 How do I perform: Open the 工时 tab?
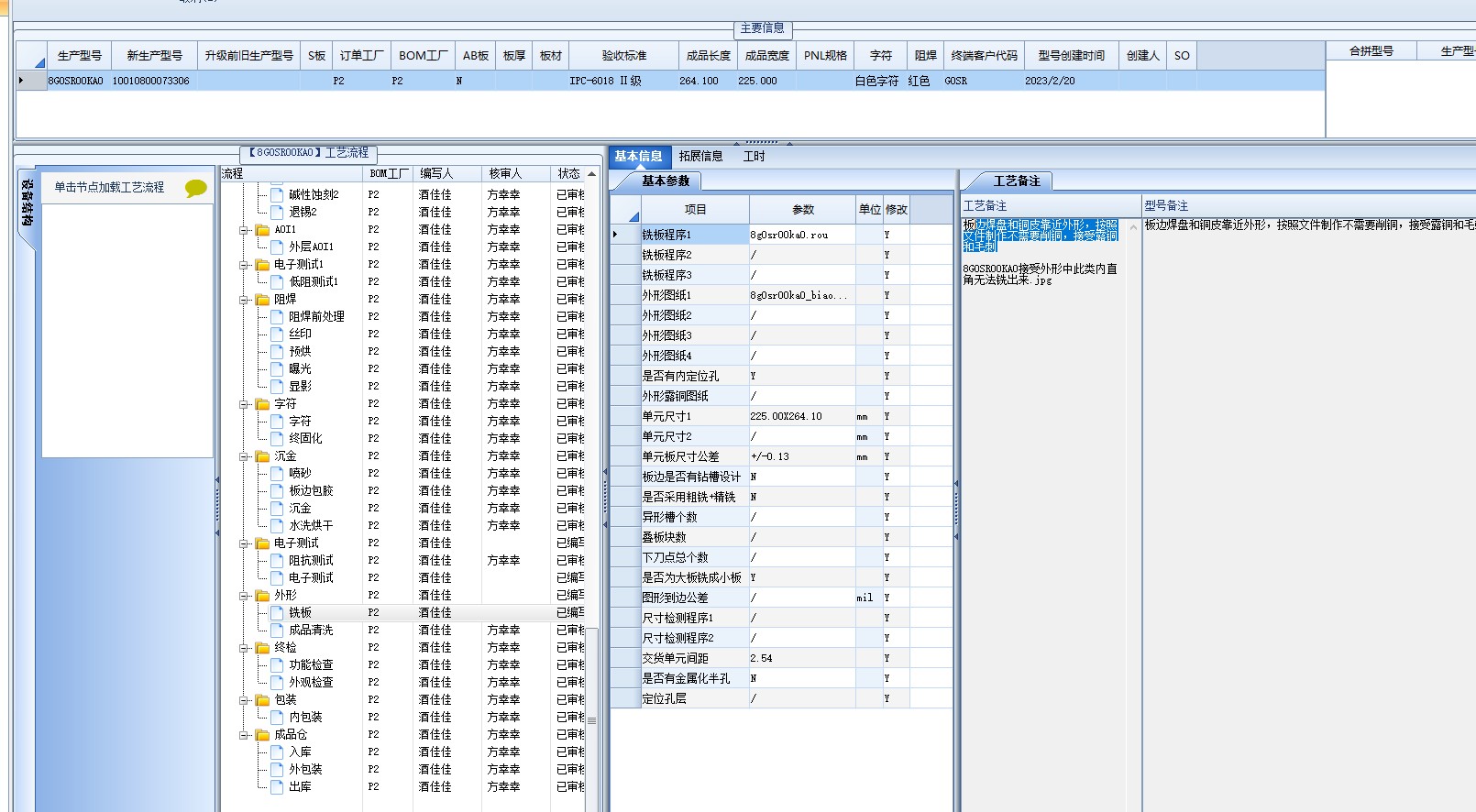(755, 156)
